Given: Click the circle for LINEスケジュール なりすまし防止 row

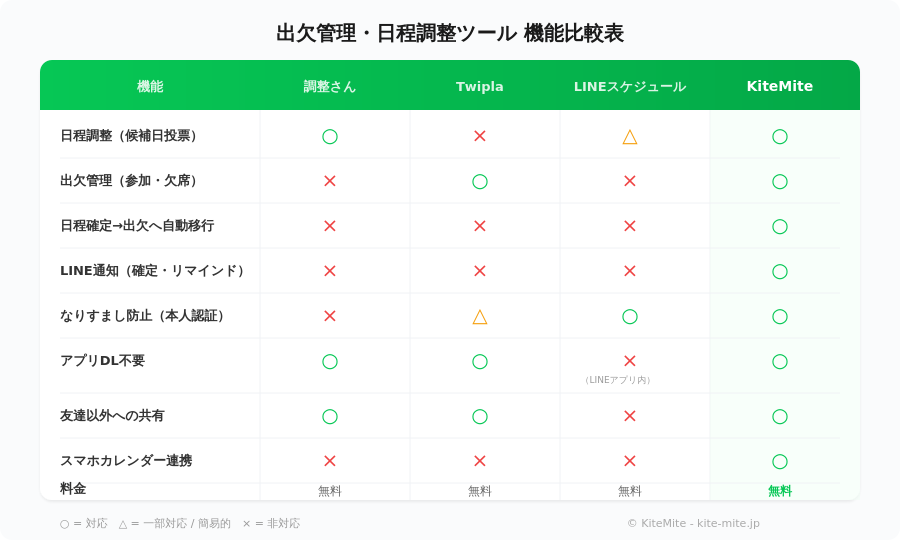Looking at the screenshot, I should coord(630,316).
